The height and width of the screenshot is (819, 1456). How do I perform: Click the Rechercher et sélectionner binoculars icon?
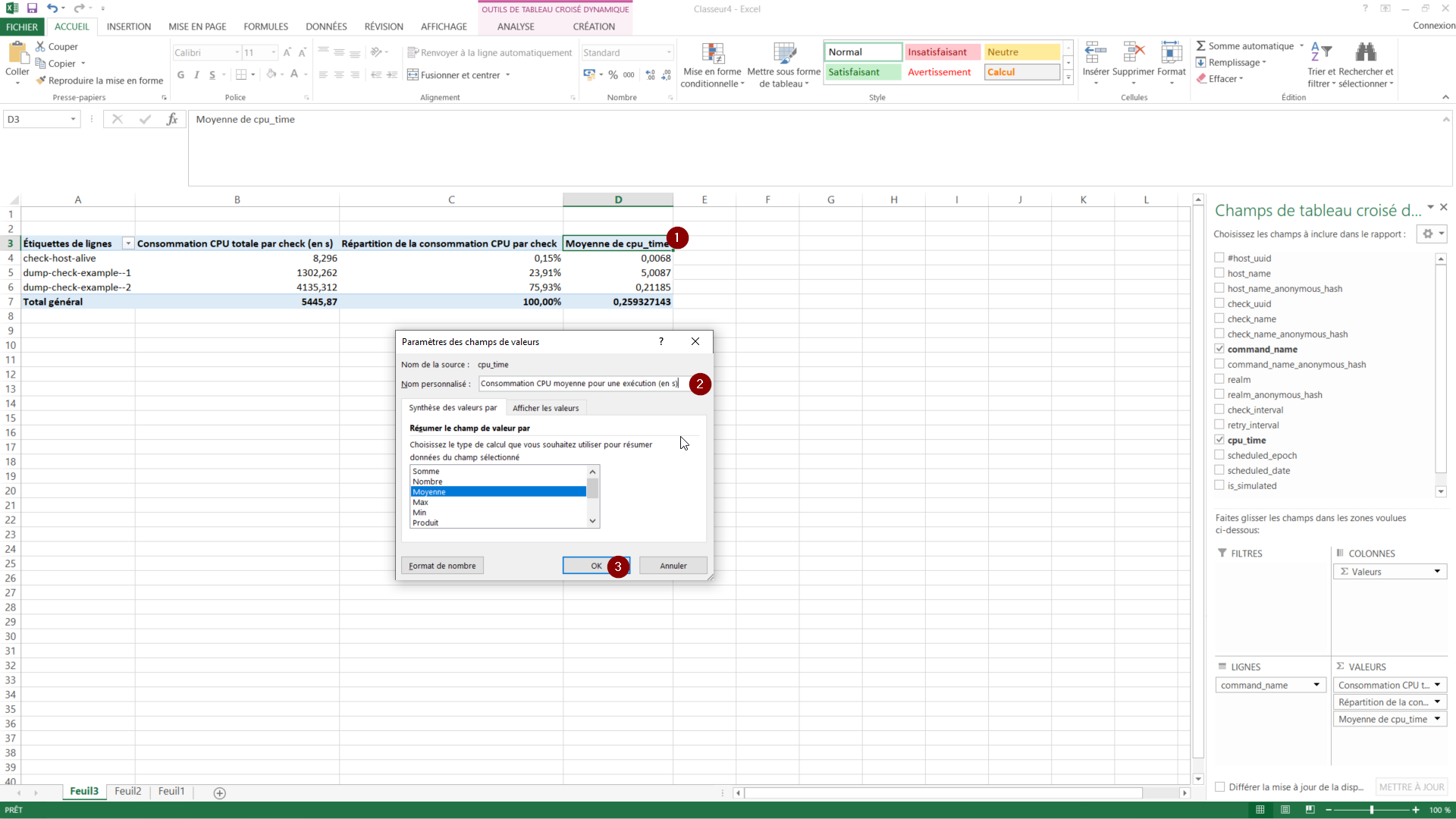[1366, 53]
